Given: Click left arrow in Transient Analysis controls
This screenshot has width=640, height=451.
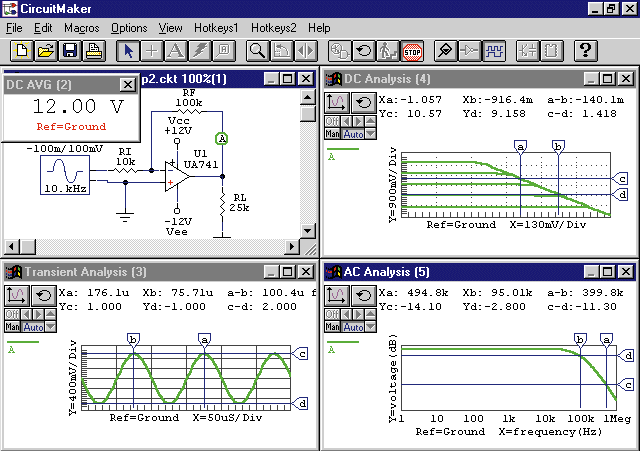Looking at the screenshot, I should (26, 314).
